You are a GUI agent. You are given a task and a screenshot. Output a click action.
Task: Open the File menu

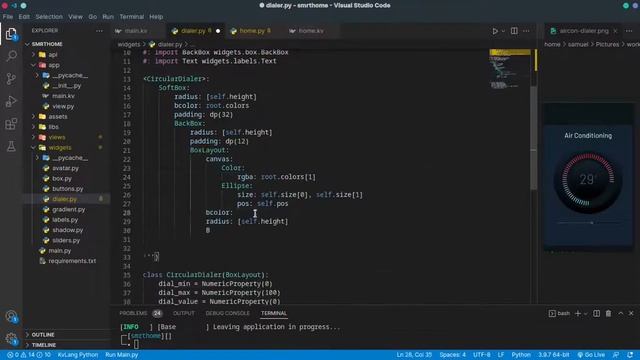(8, 17)
